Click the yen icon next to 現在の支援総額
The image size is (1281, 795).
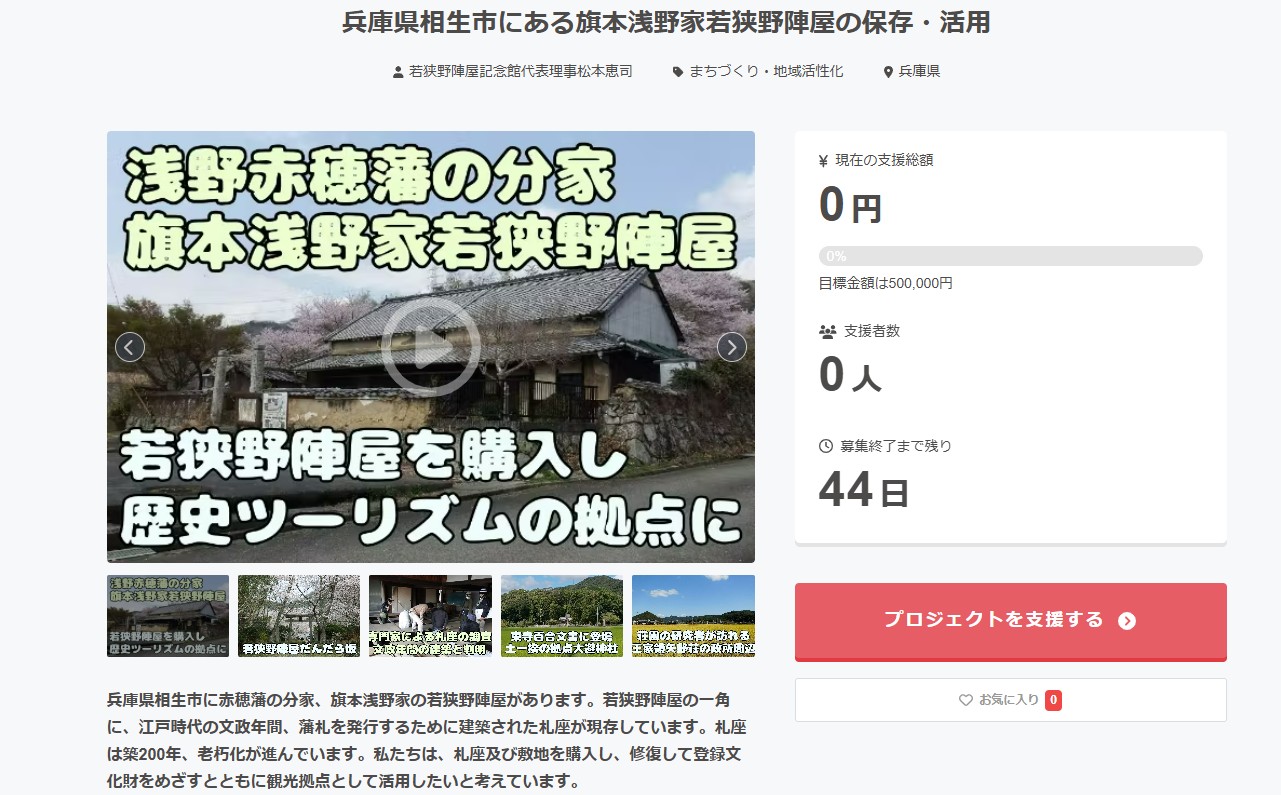point(823,161)
